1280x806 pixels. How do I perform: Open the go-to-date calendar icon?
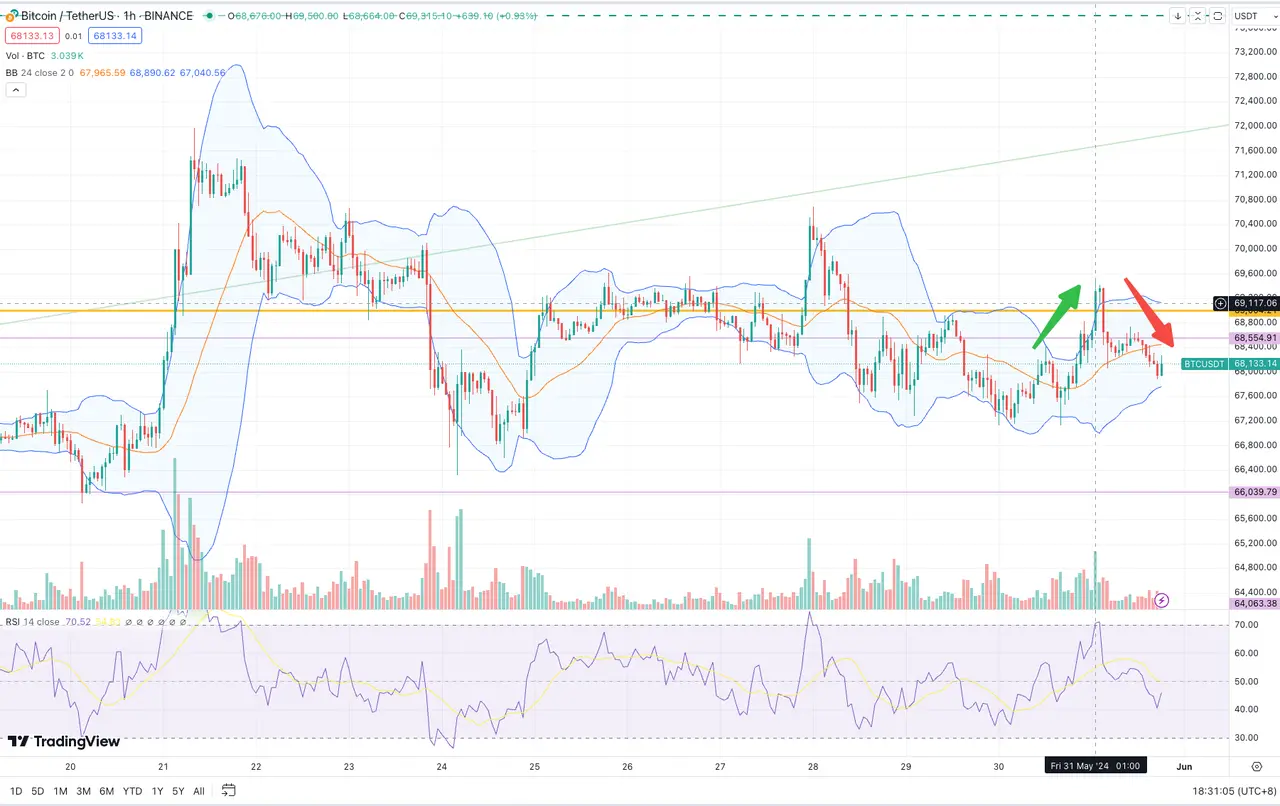click(228, 791)
